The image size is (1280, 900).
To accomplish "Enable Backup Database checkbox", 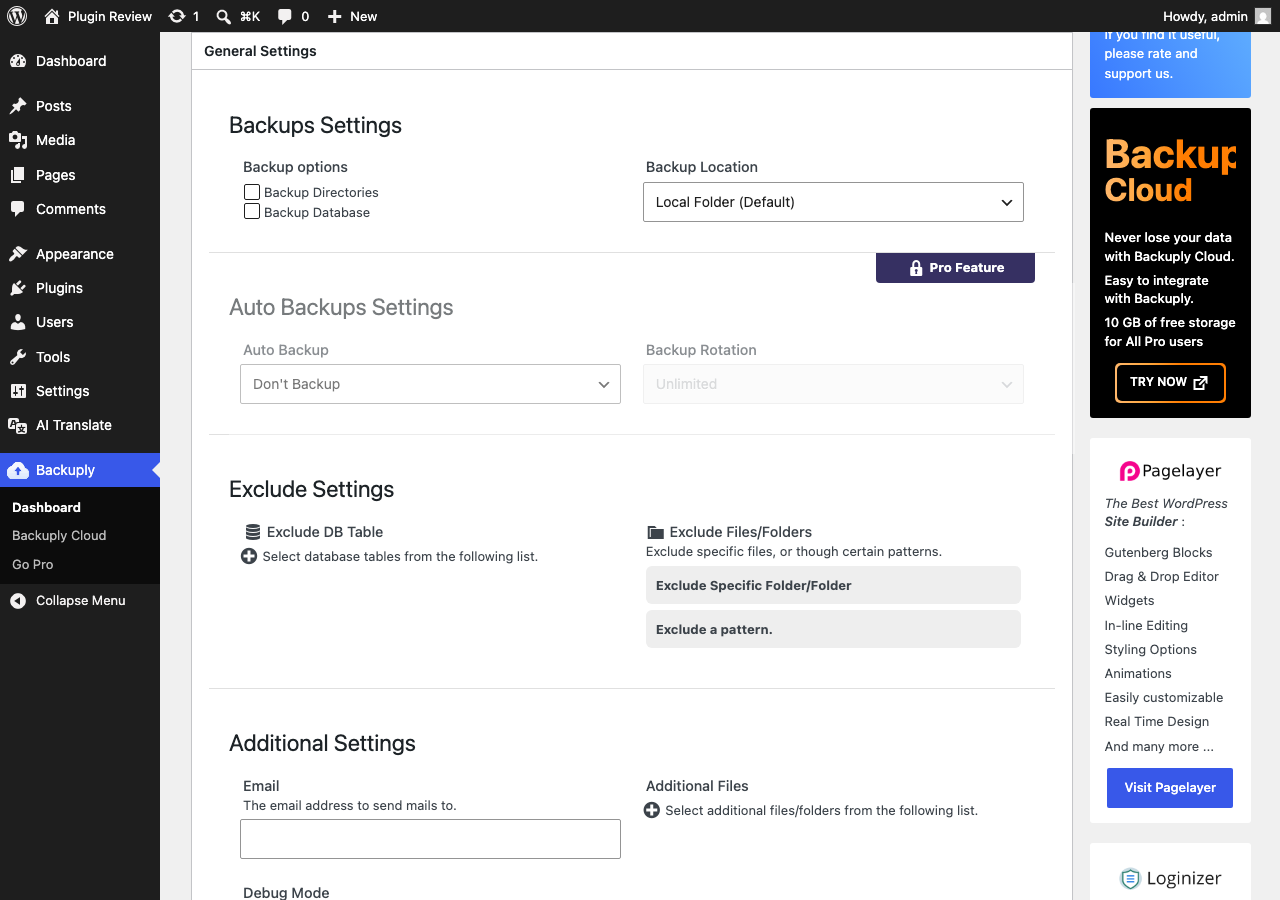I will 252,212.
